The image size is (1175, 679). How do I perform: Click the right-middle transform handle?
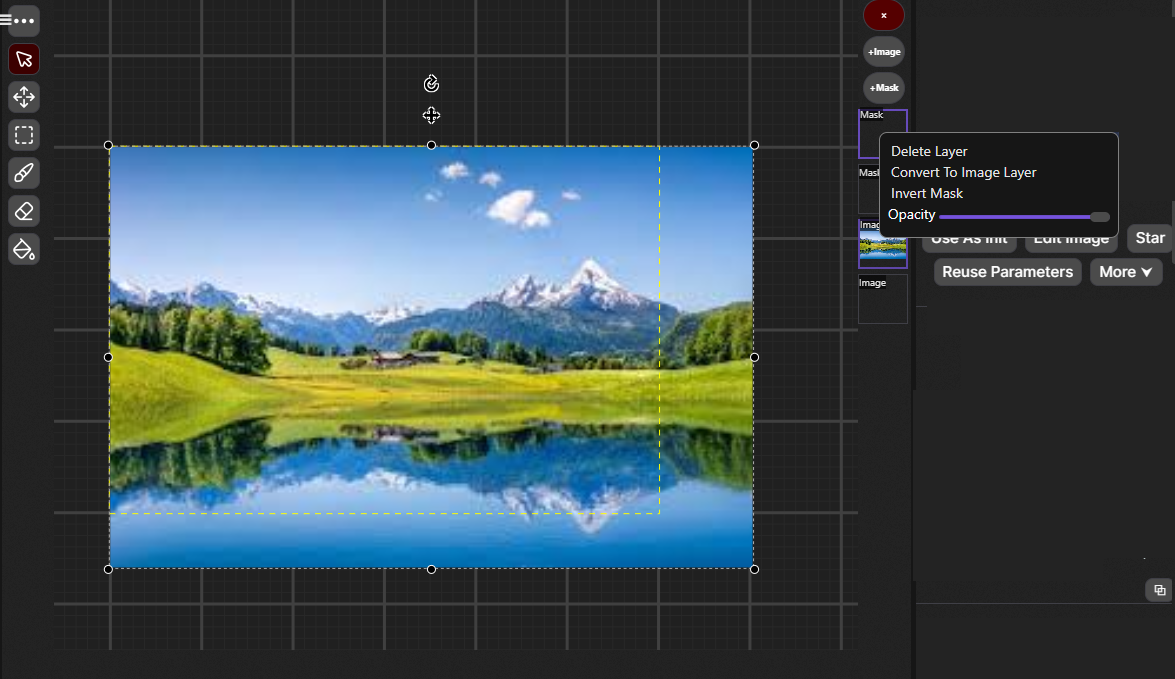pyautogui.click(x=755, y=357)
